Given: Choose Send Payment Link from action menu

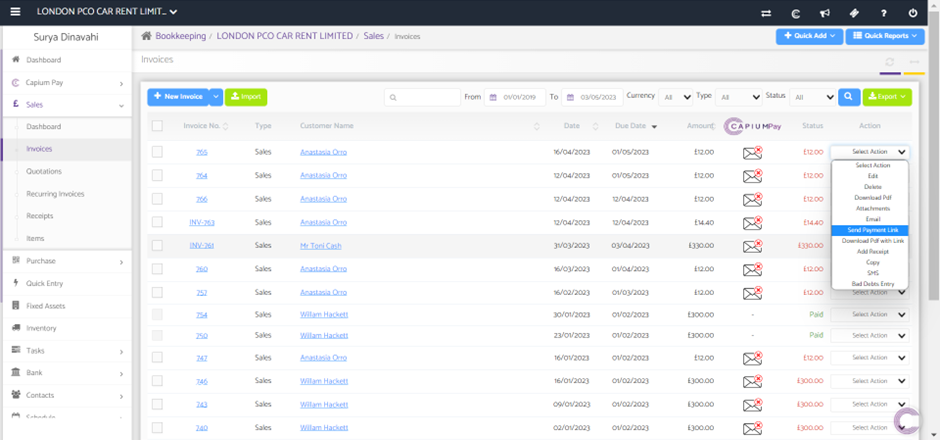Looking at the screenshot, I should pyautogui.click(x=869, y=230).
